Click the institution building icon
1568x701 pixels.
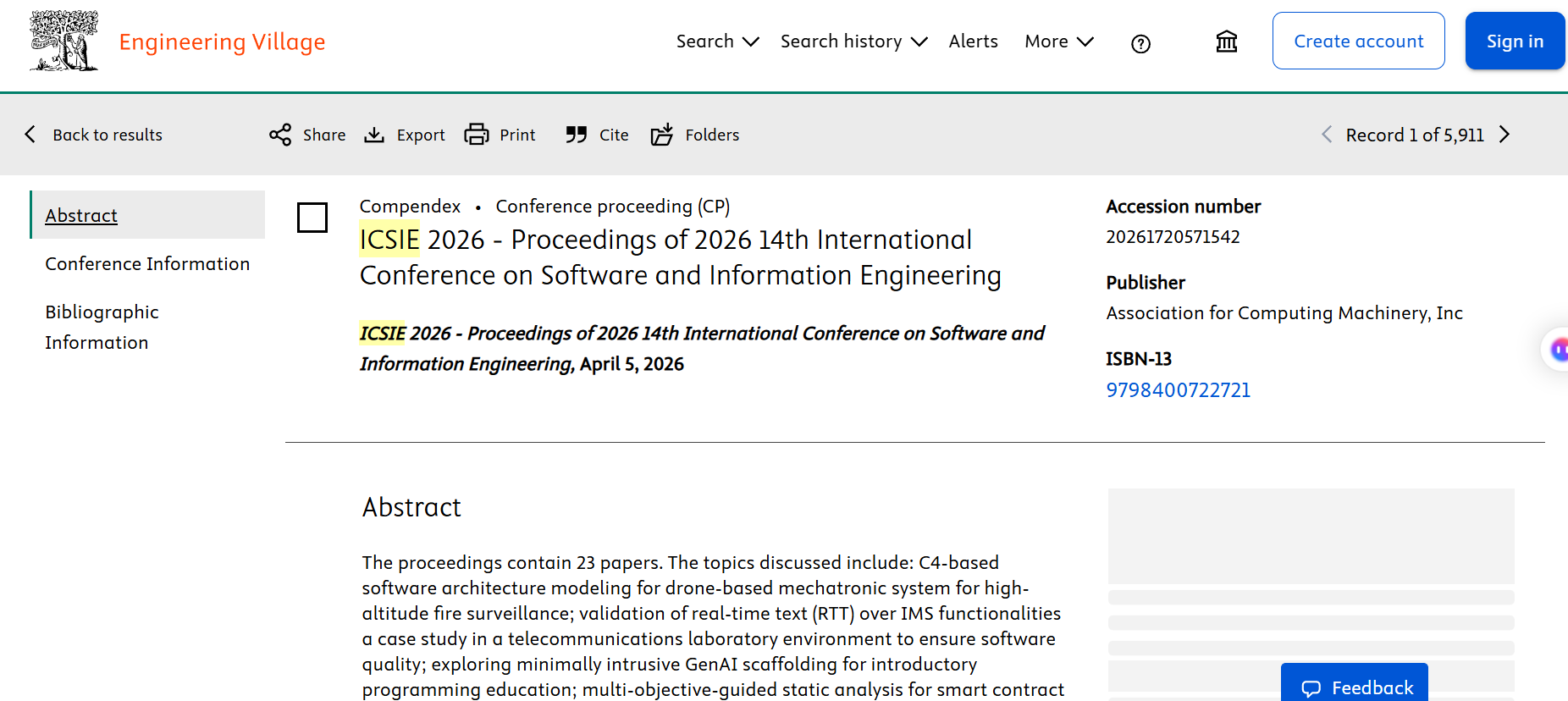click(1227, 41)
